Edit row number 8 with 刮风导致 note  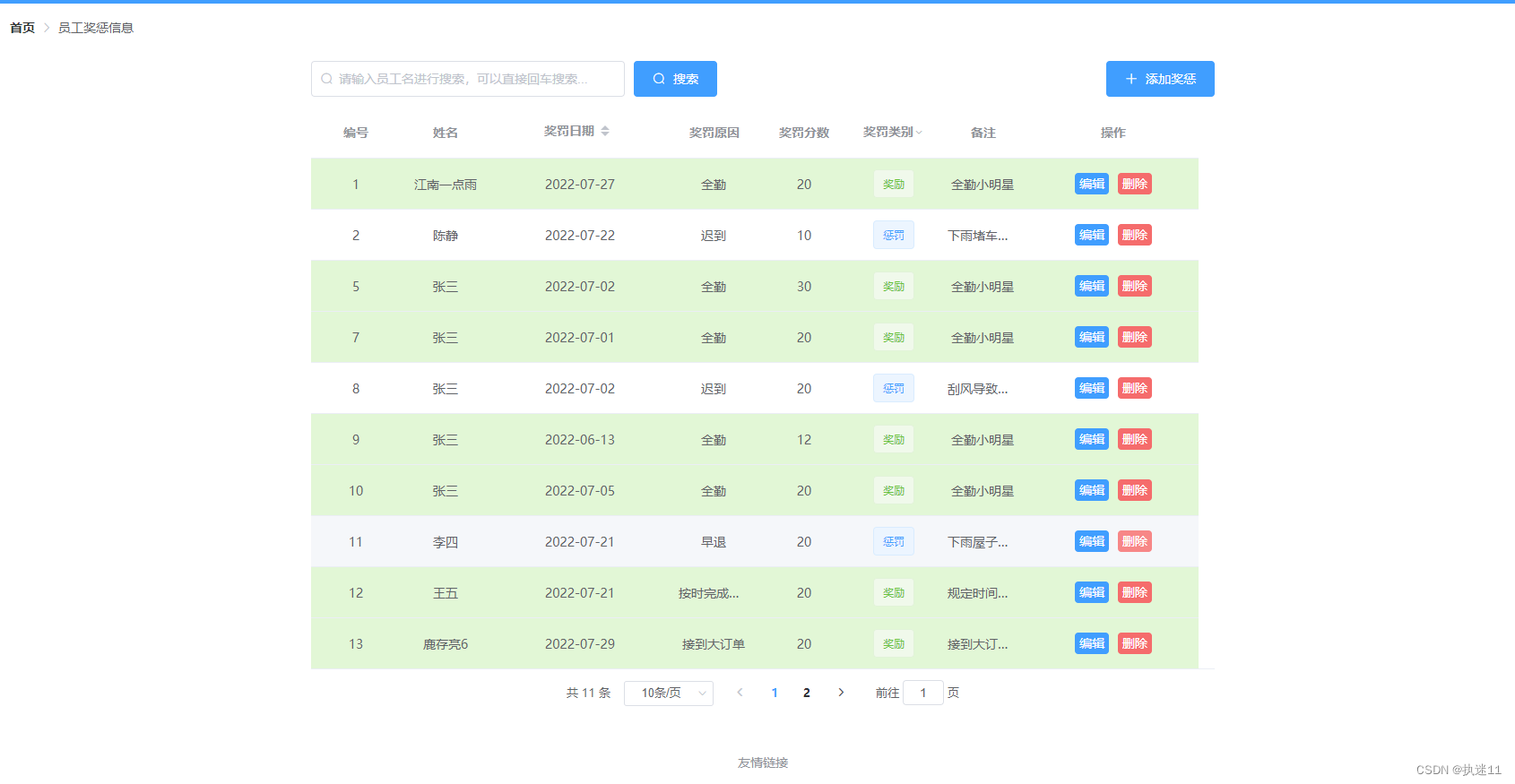tap(1092, 388)
